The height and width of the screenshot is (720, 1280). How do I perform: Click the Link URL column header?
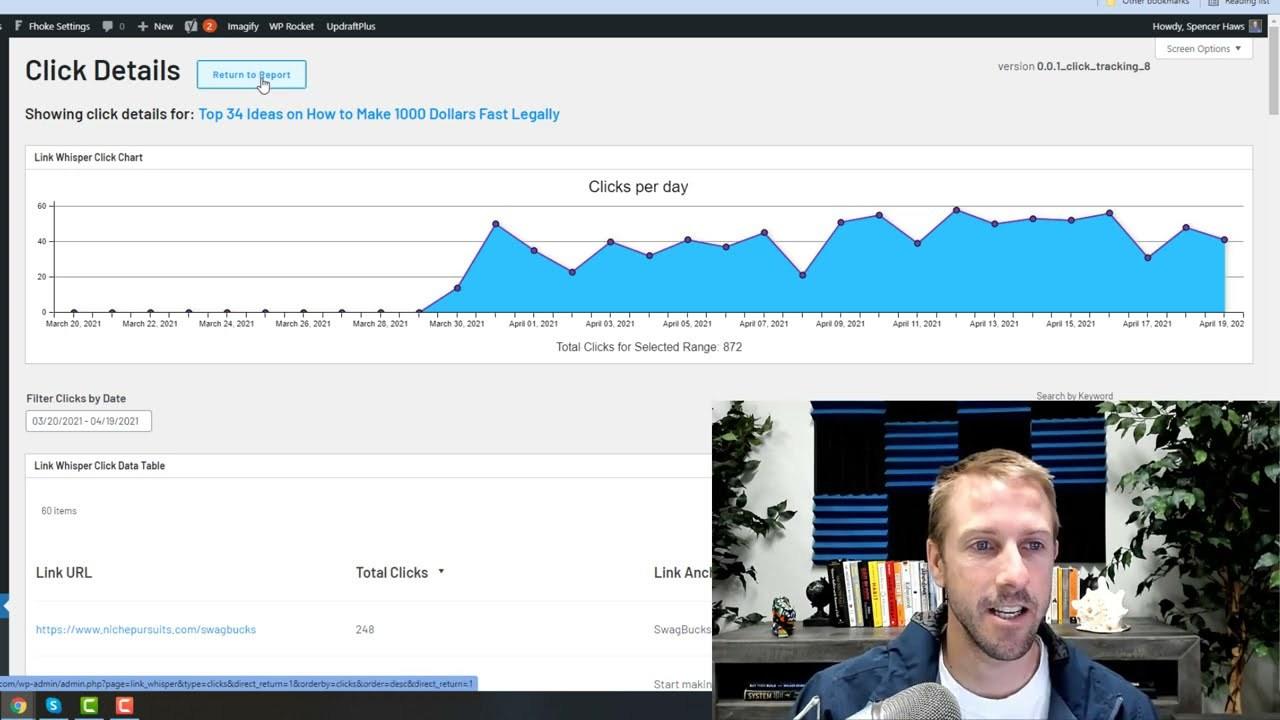point(64,572)
